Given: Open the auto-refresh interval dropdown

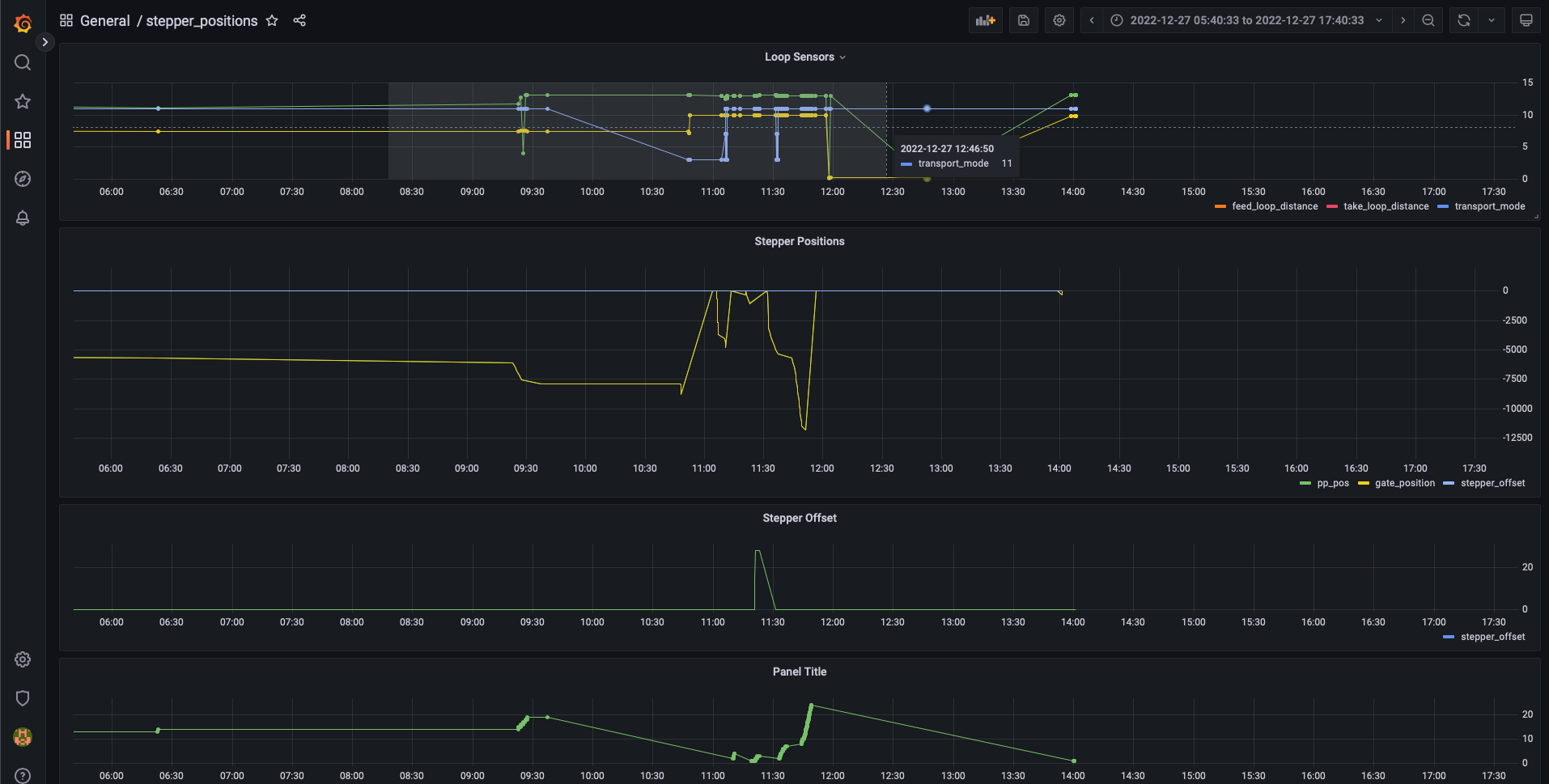Looking at the screenshot, I should click(1493, 19).
